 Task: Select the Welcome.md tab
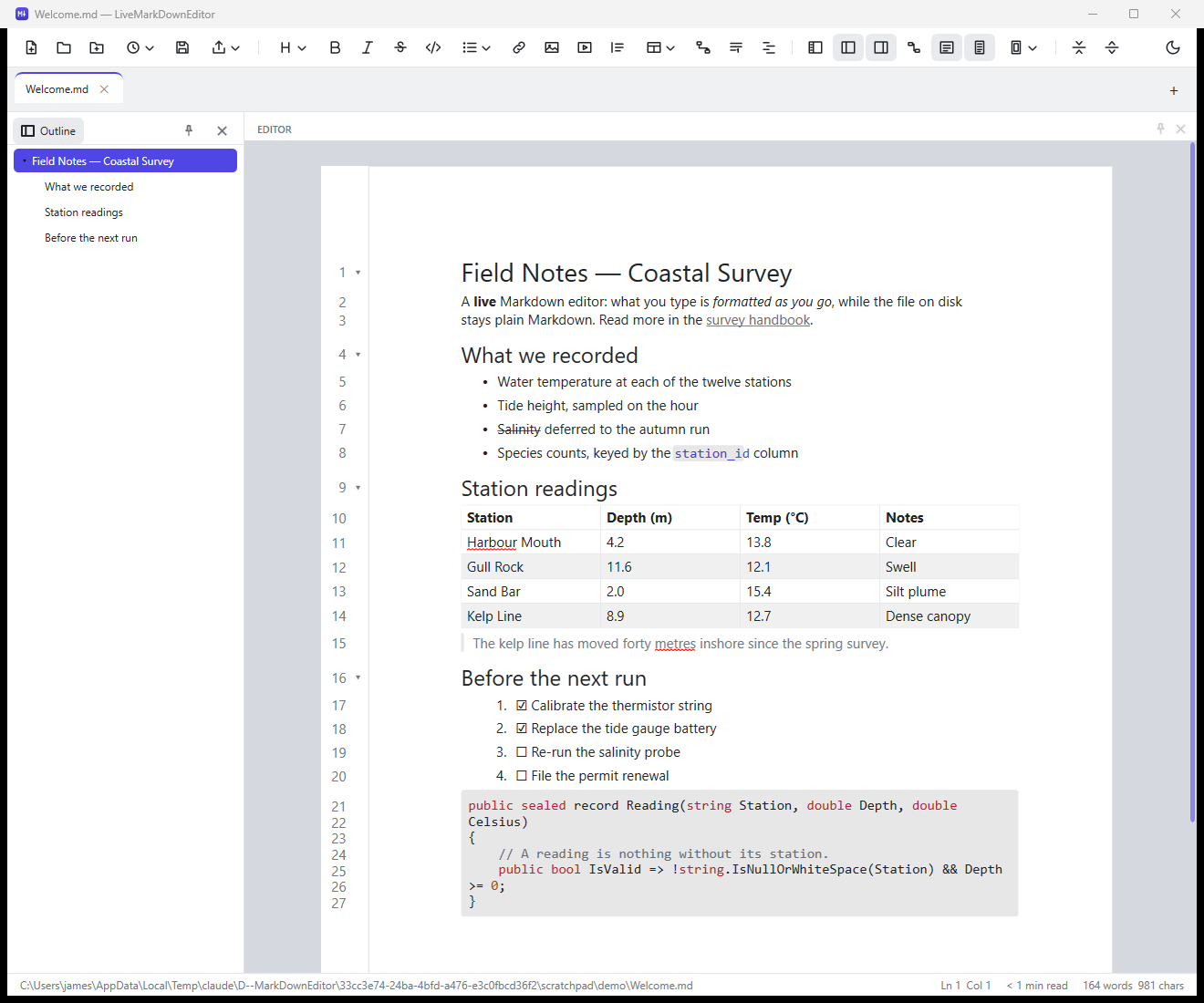(57, 89)
